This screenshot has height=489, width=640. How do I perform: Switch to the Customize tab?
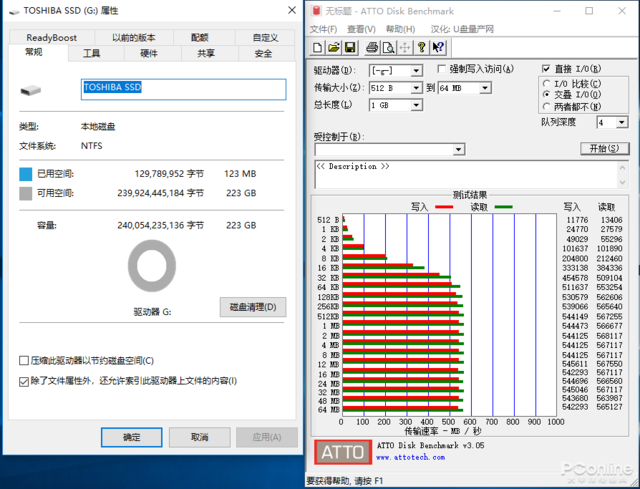265,38
